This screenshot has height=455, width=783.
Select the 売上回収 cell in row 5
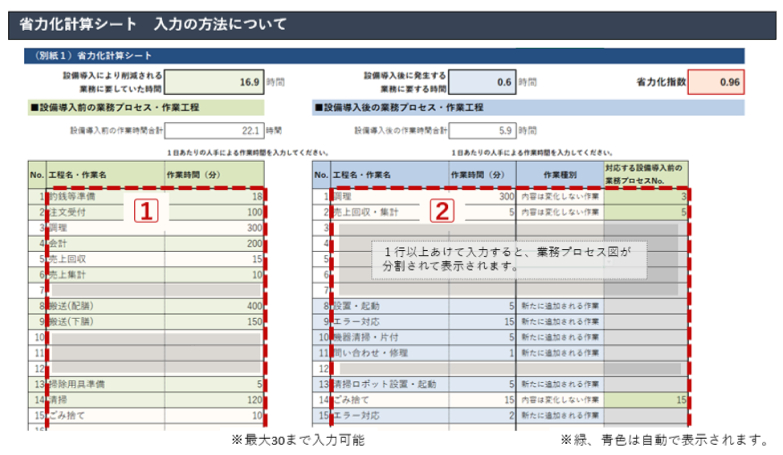106,259
